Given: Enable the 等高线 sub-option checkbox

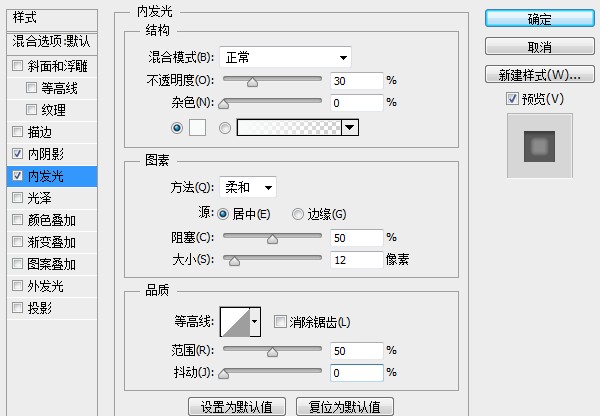Looking at the screenshot, I should point(31,88).
